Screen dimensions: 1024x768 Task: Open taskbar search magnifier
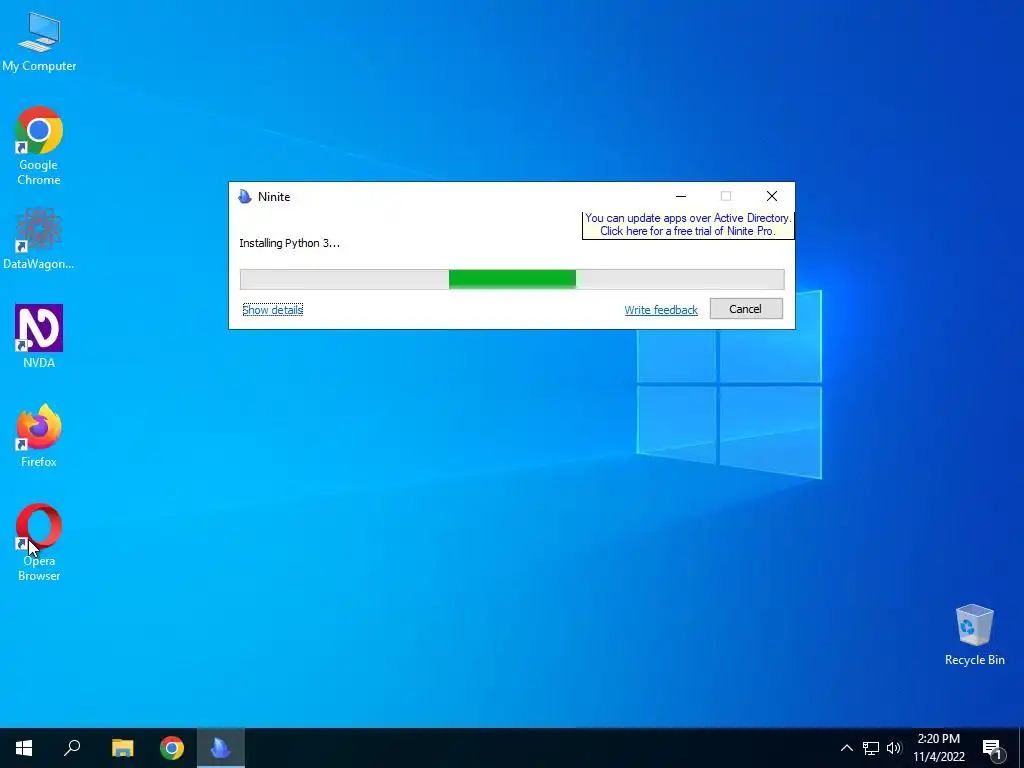pos(72,748)
